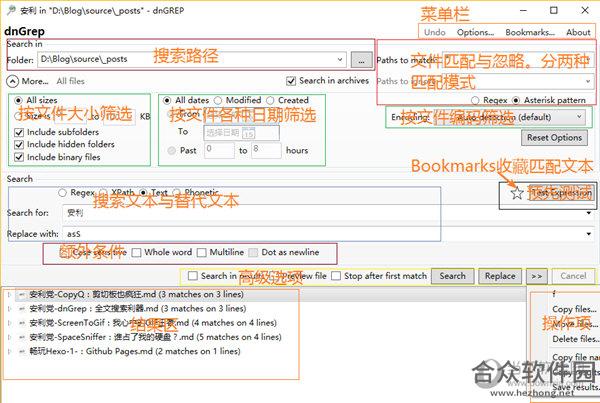Select Asterisk pattern radio button
600x403 pixels.
pyautogui.click(x=516, y=100)
